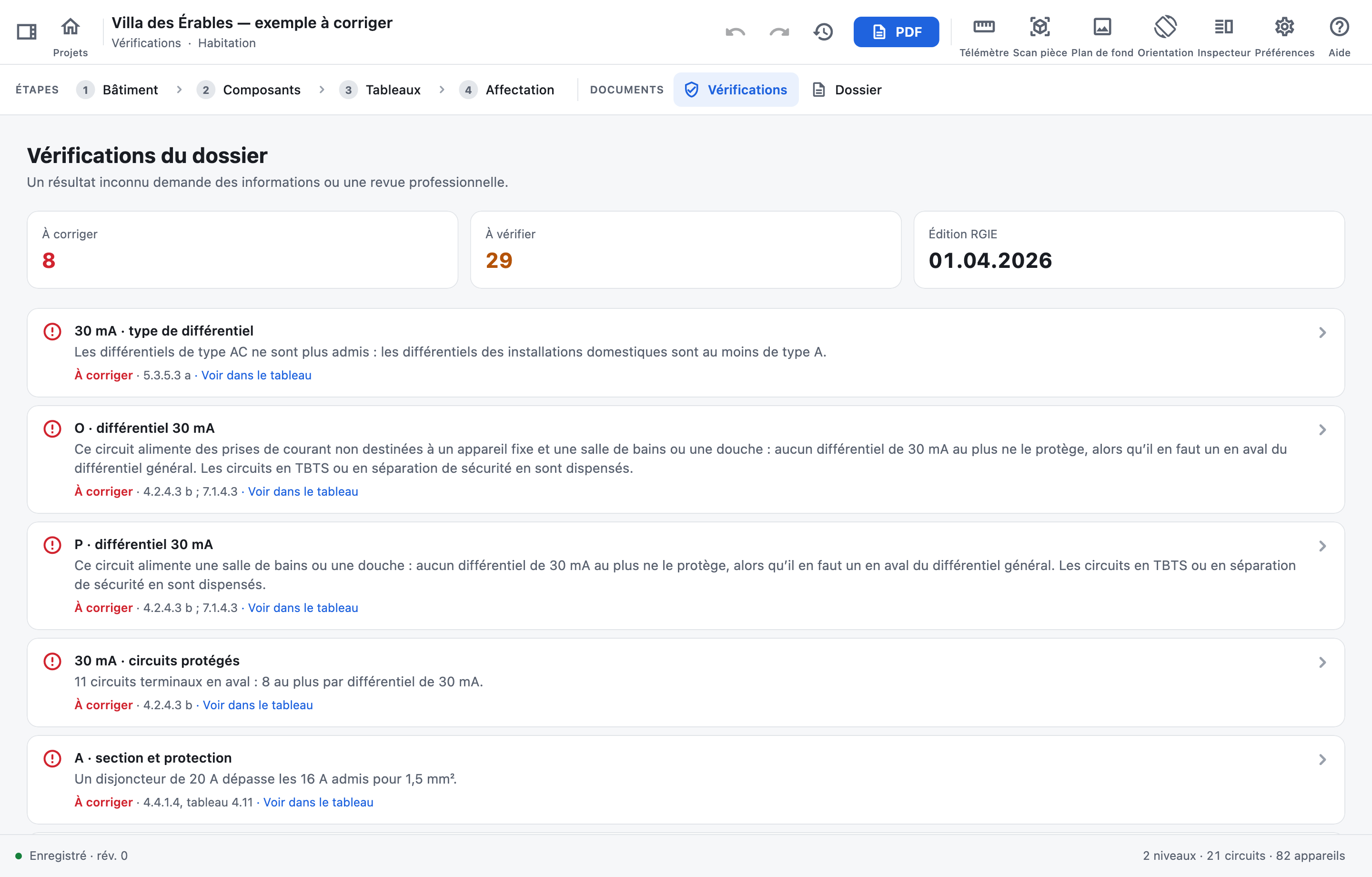
Task: Click the warning icon of 'type de différentiel'
Action: (52, 331)
